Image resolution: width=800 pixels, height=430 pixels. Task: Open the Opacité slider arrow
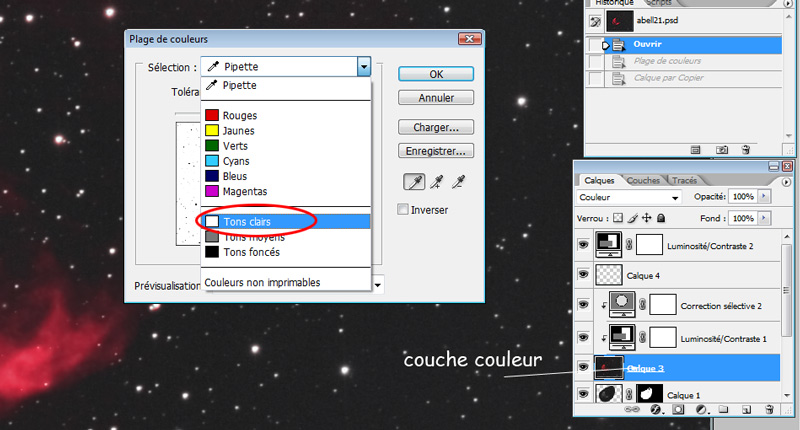pyautogui.click(x=764, y=196)
